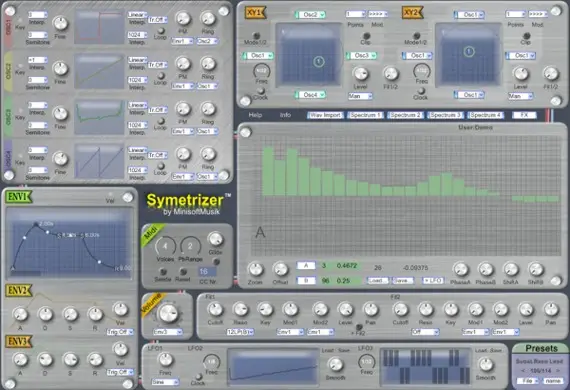Toggle the OSC1 Loop button
This screenshot has width=570, height=390.
pyautogui.click(x=160, y=31)
